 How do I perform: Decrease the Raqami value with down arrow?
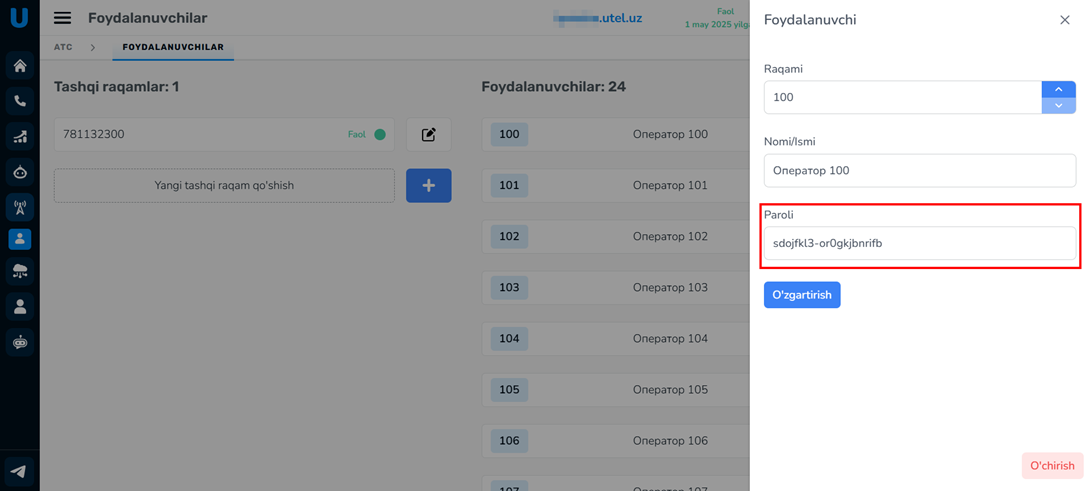coord(1058,105)
